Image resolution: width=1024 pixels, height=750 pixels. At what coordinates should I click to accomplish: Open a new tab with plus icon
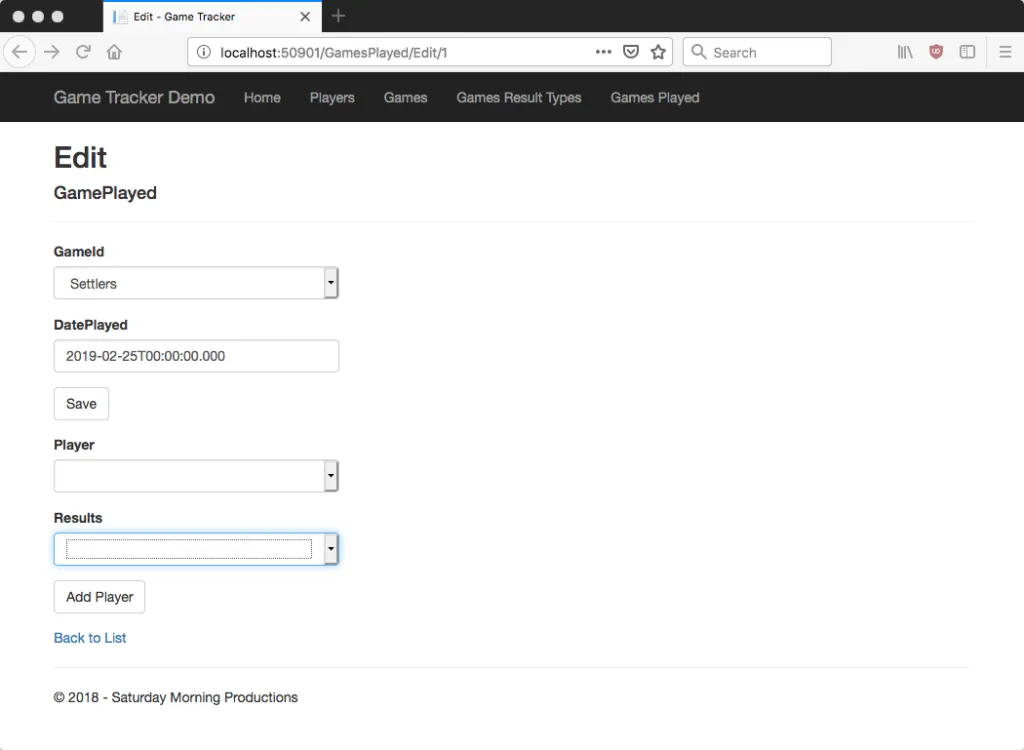[x=338, y=16]
